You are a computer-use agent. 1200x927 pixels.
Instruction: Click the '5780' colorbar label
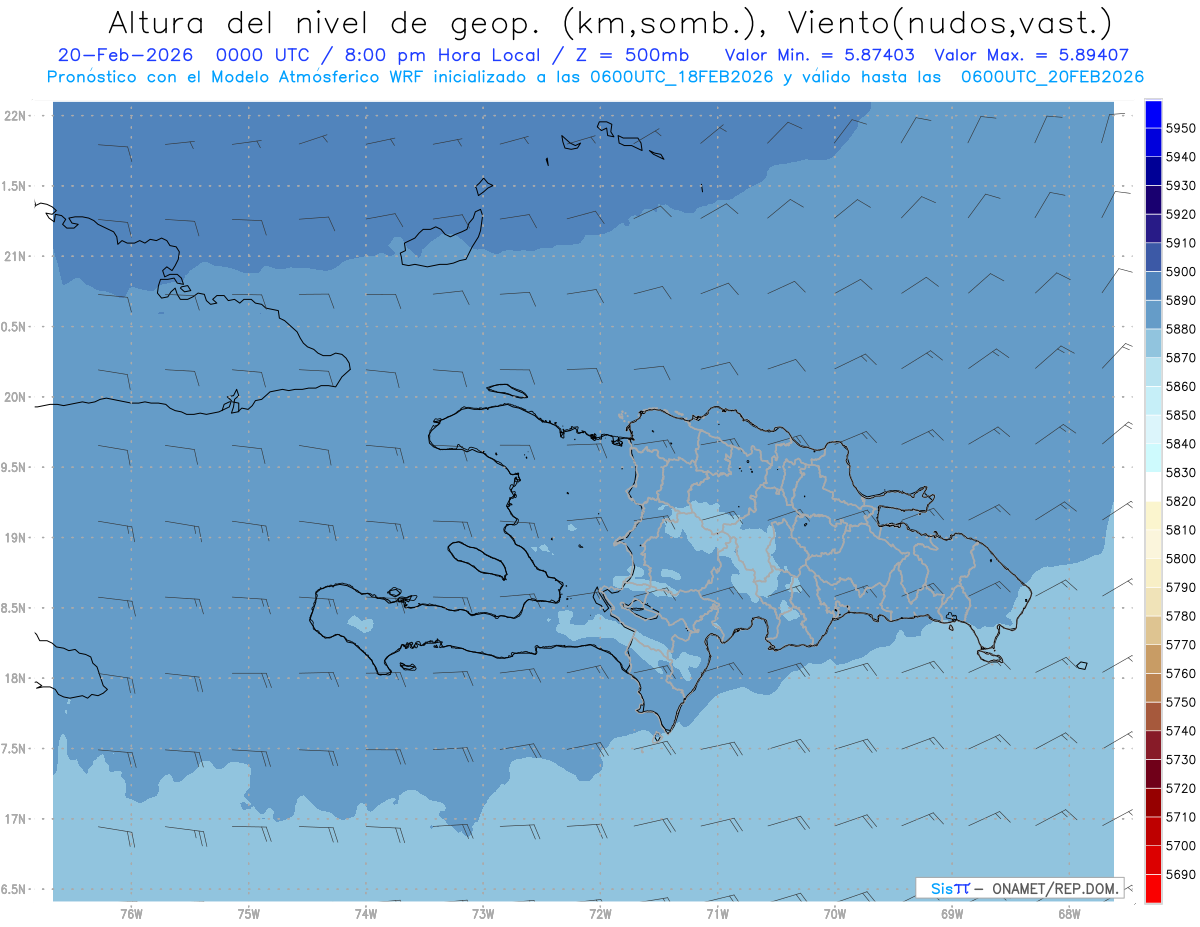coord(1181,616)
